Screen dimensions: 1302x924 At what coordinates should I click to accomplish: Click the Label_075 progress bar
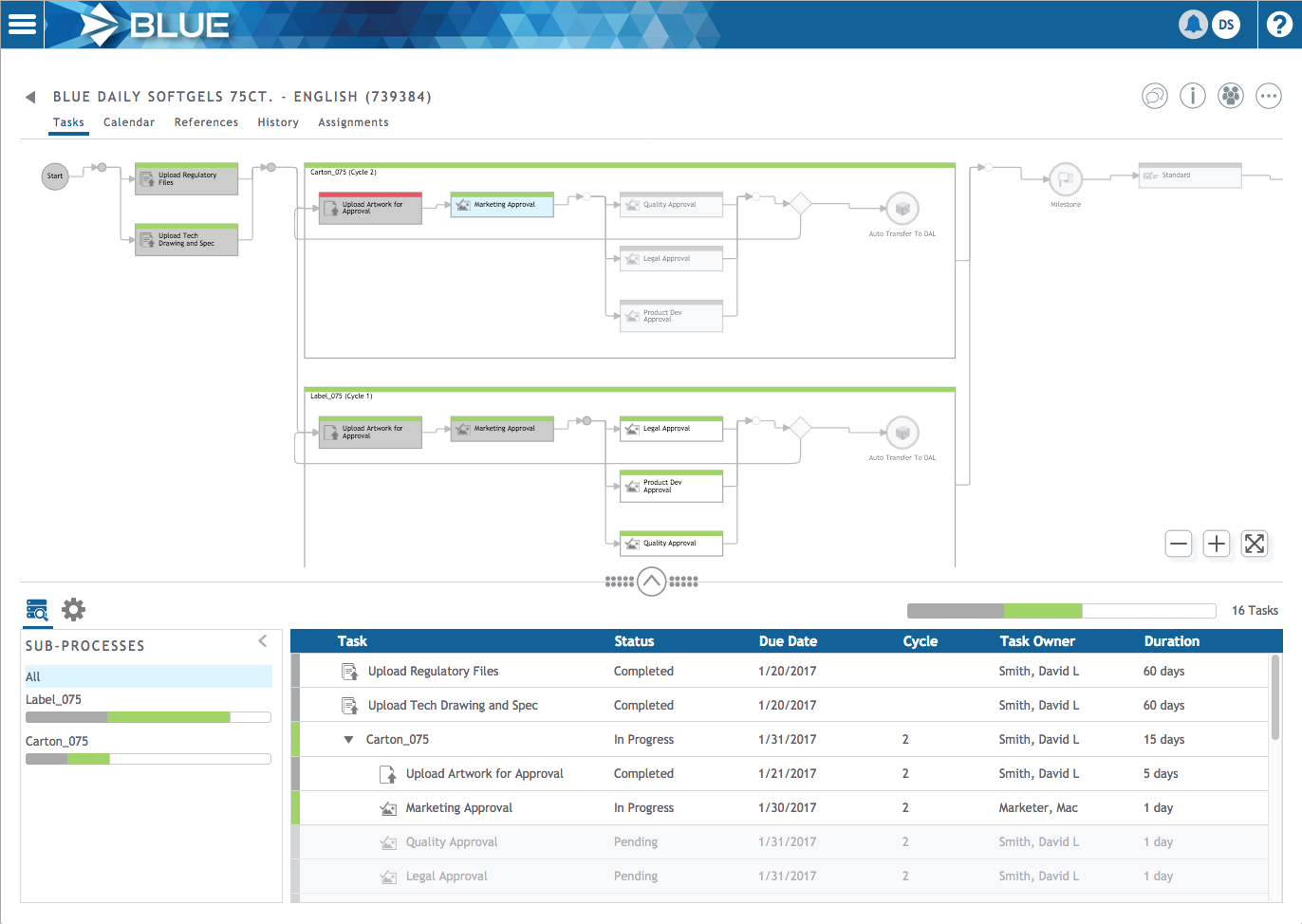point(148,717)
